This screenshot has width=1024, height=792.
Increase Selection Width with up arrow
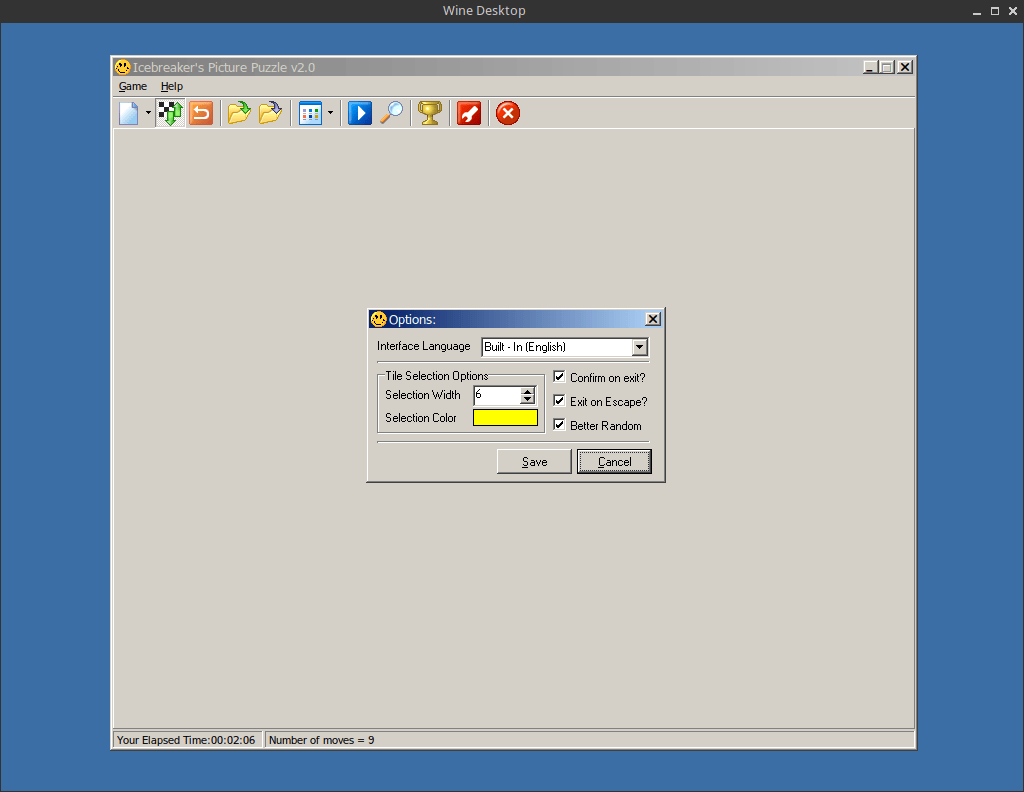click(x=528, y=391)
